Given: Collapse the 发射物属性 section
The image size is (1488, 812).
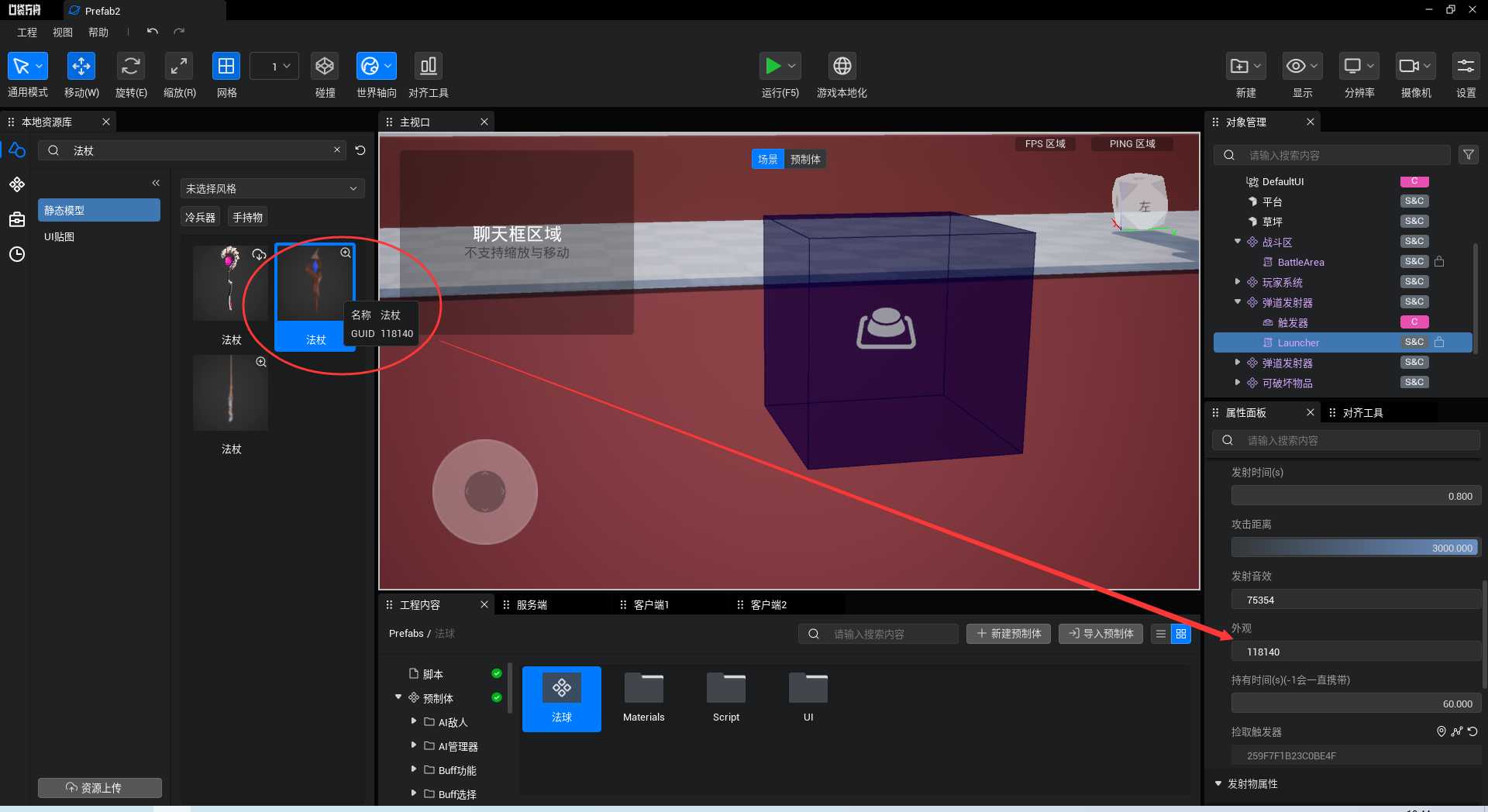Looking at the screenshot, I should 1218,784.
